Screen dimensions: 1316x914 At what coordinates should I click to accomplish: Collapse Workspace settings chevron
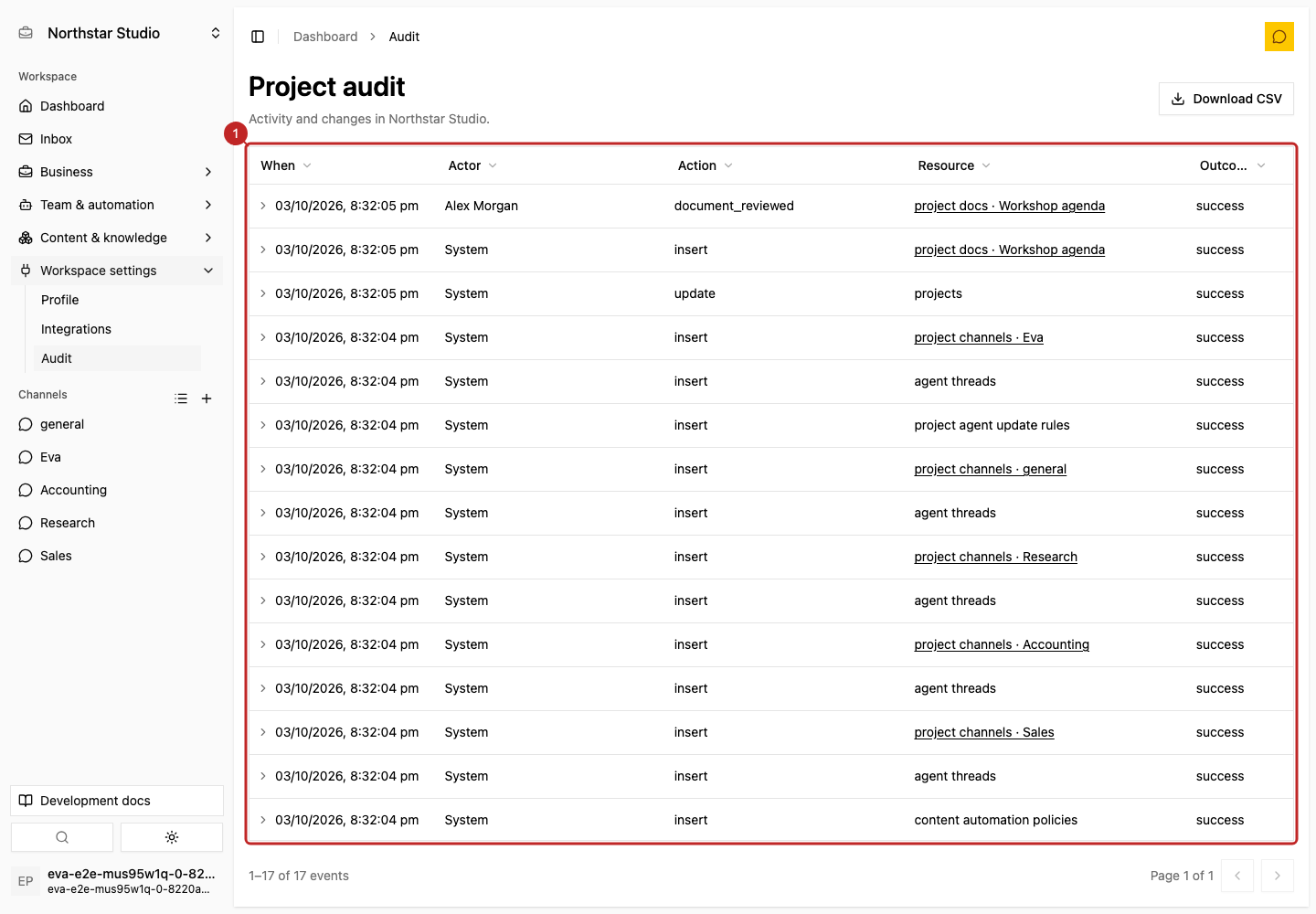[x=208, y=271]
